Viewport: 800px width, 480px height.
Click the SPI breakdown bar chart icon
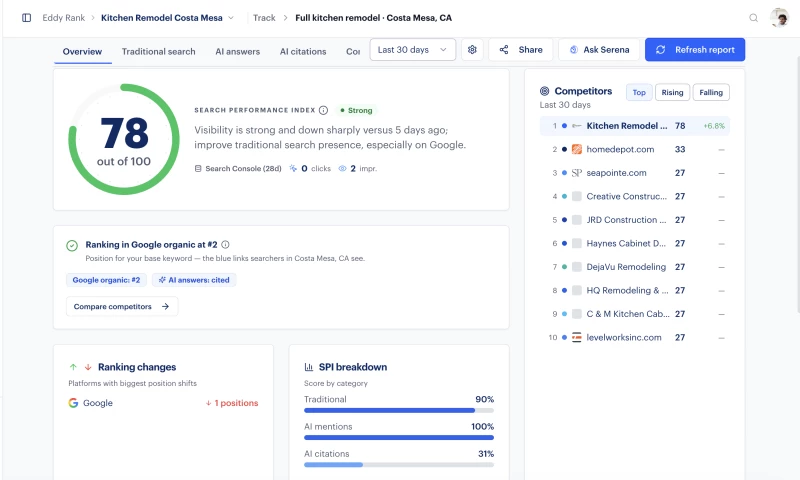(309, 367)
